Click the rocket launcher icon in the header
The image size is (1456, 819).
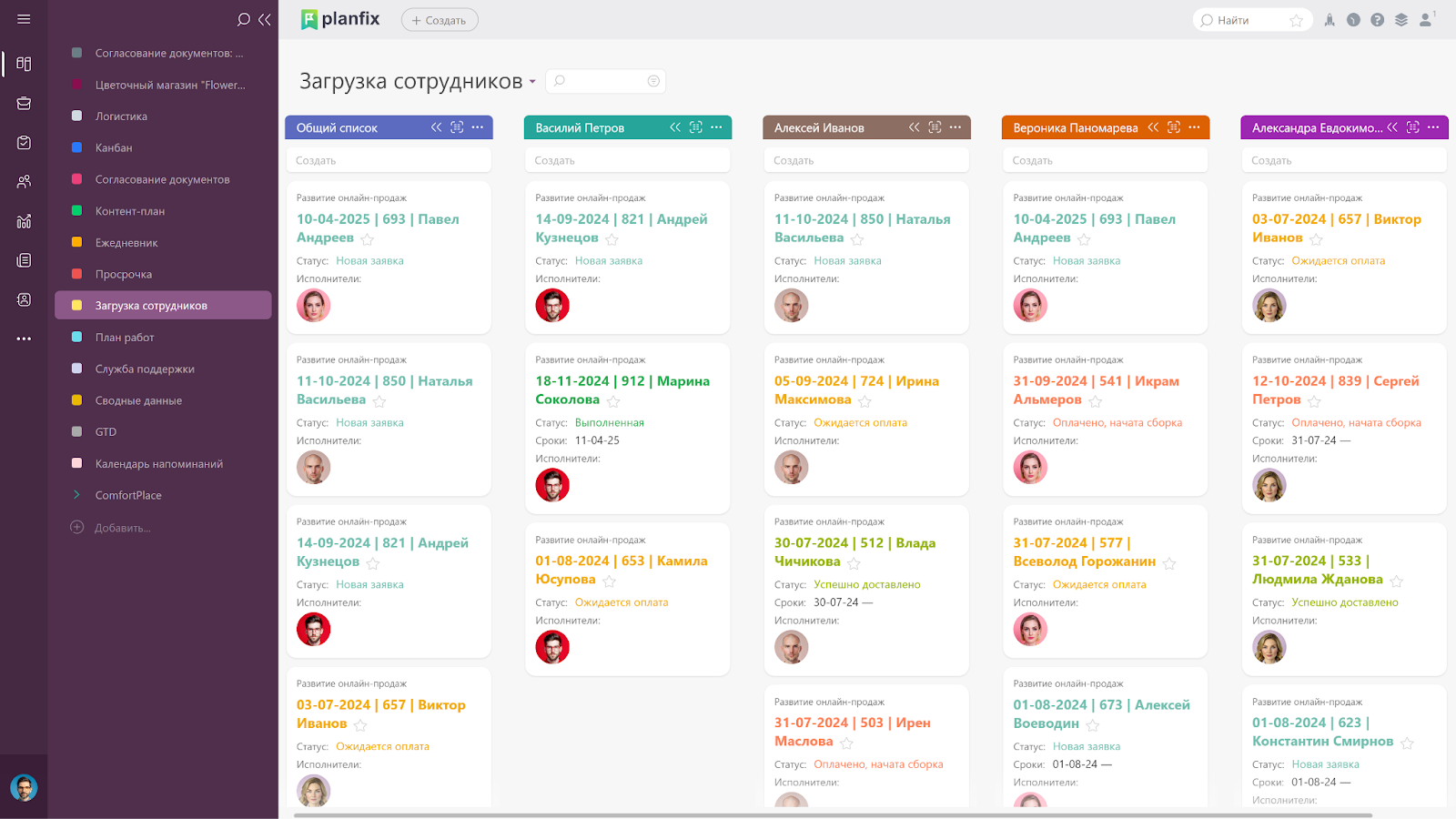(1329, 19)
